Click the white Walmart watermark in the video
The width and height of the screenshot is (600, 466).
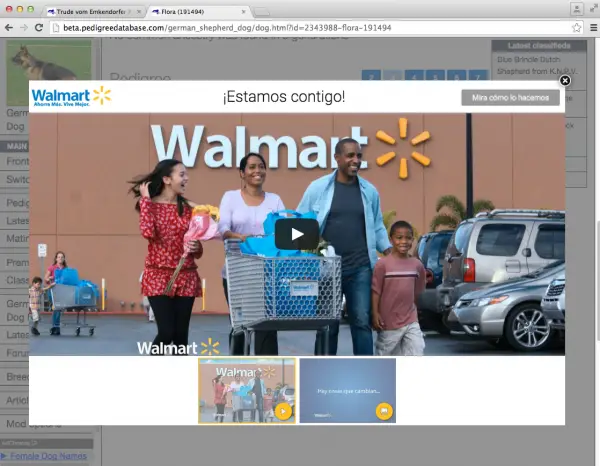click(178, 347)
